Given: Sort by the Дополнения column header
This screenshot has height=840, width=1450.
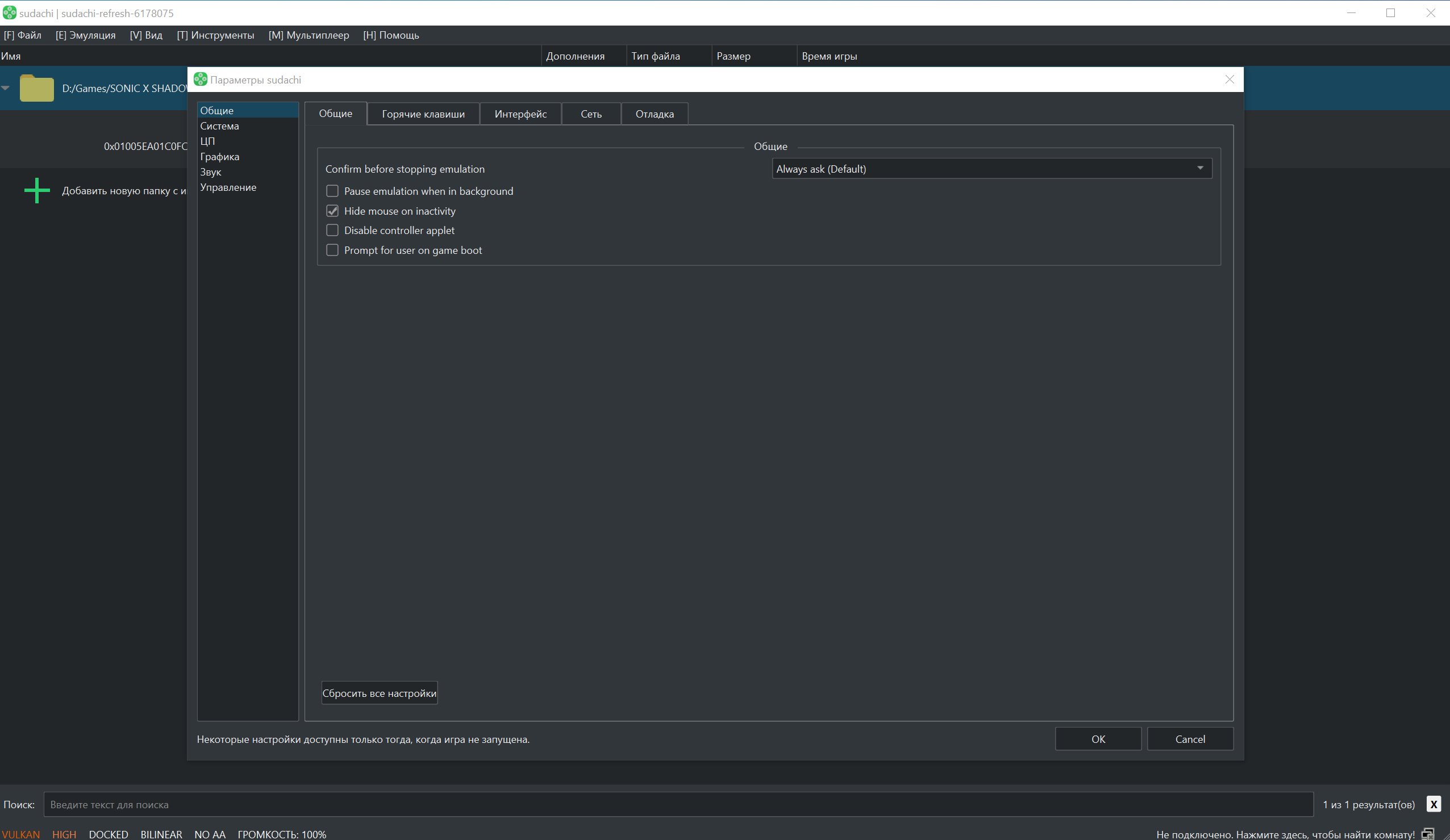Looking at the screenshot, I should click(584, 56).
